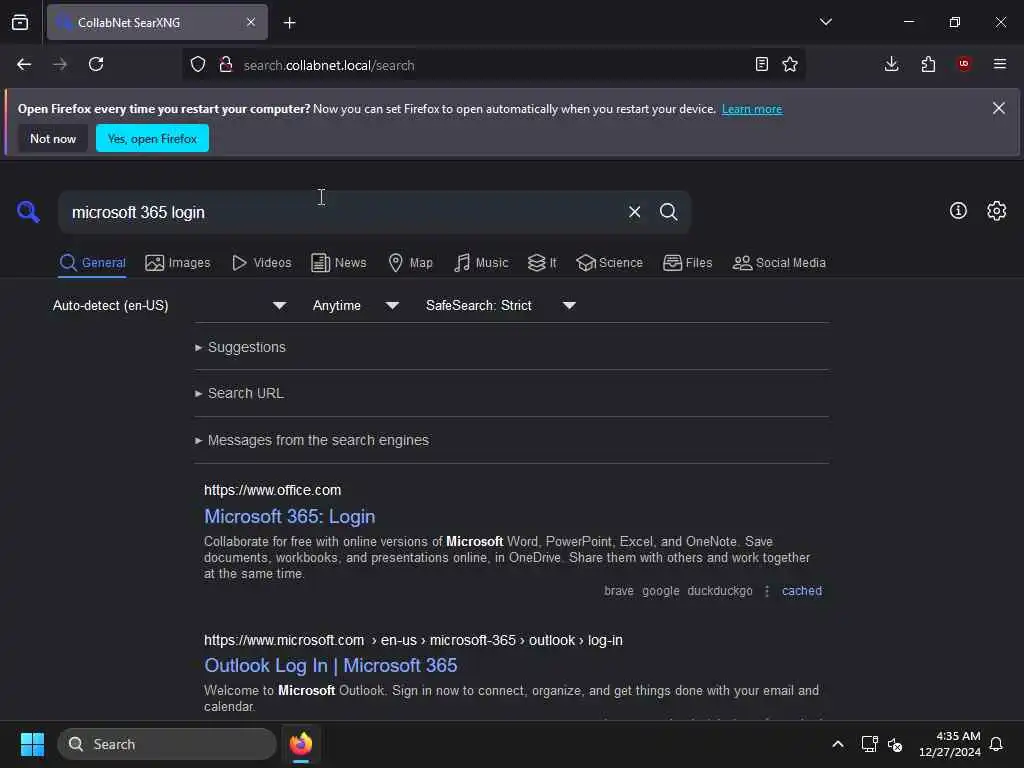Click Not now in Firefox notification
This screenshot has width=1024, height=768.
53,138
